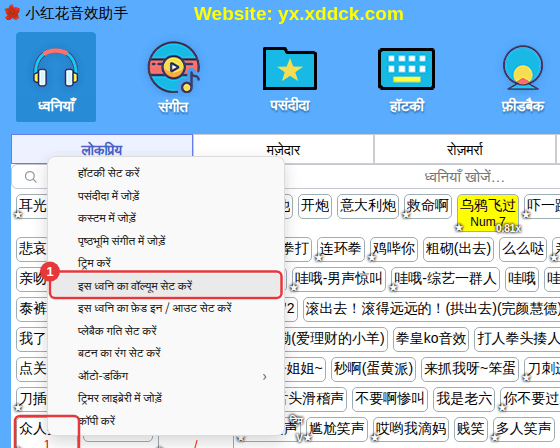Click the star on 连环拳 button
The height and width of the screenshot is (448, 560).
pyautogui.click(x=319, y=257)
